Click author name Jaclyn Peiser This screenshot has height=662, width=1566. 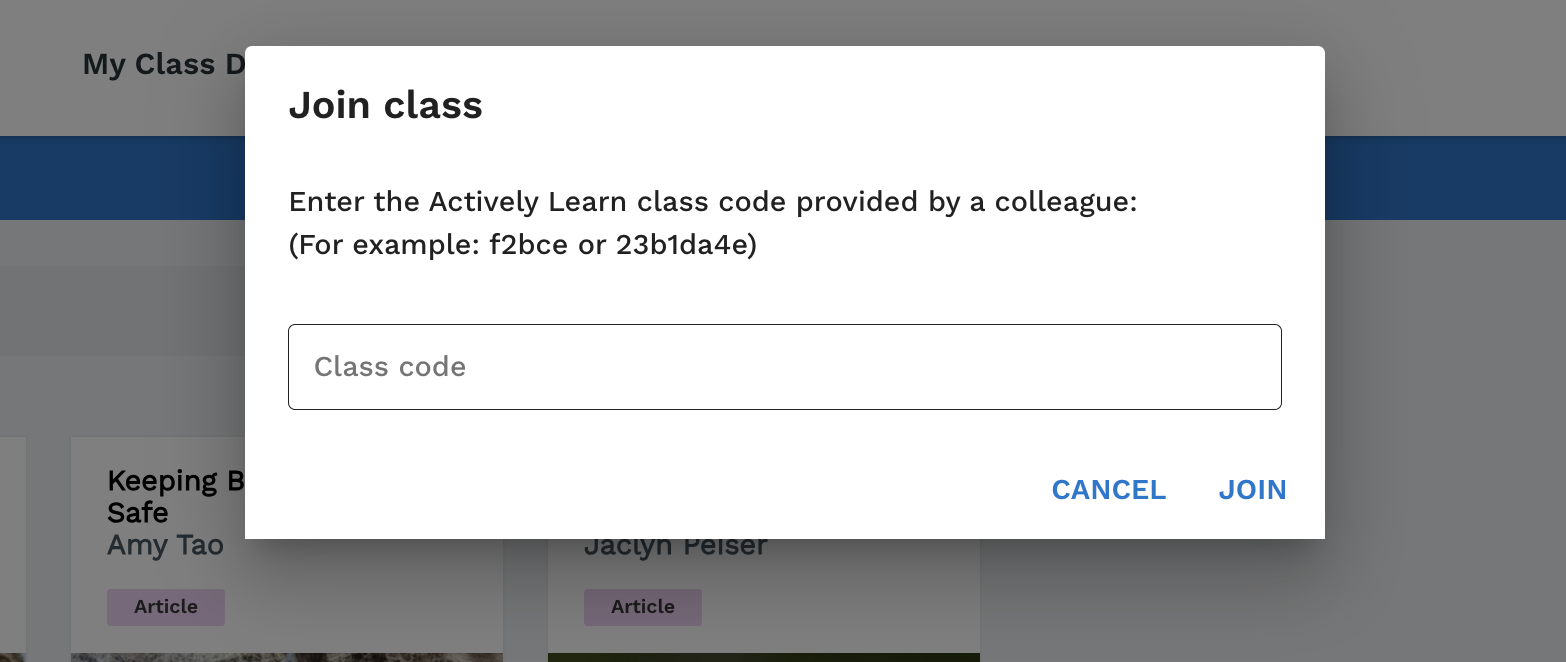675,548
